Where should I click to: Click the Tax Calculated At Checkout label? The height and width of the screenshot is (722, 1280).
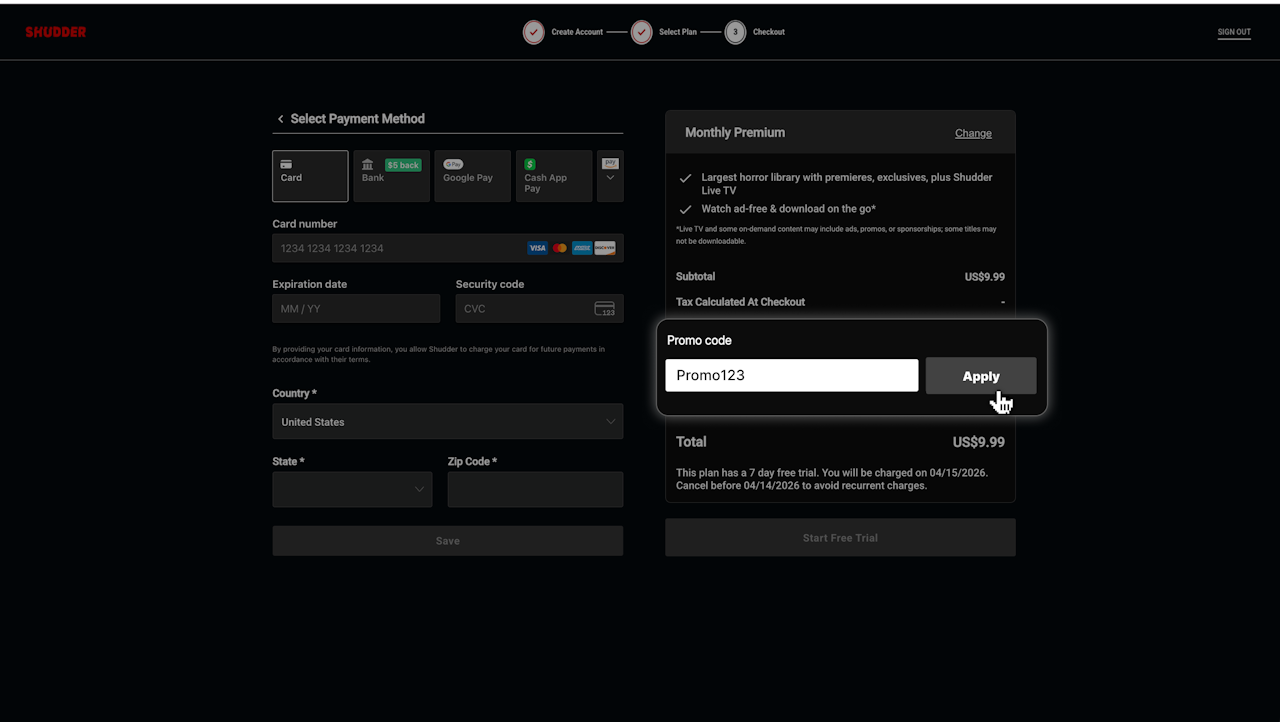740,302
